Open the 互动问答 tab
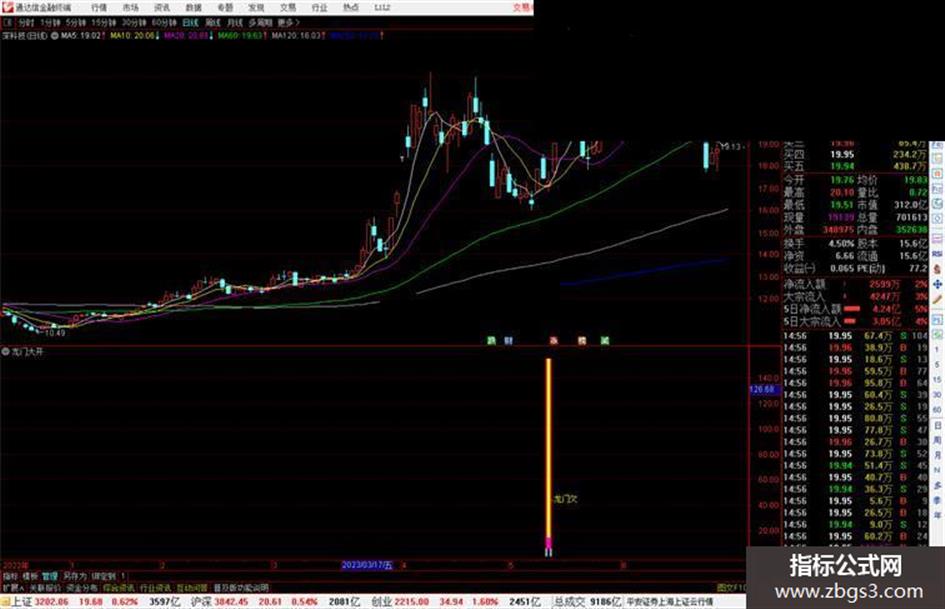Image resolution: width=945 pixels, height=609 pixels. coord(192,588)
